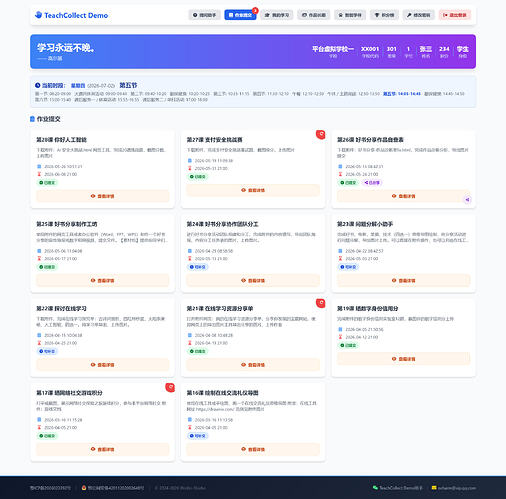Select the highlighted 作业提交 nav tab
The height and width of the screenshot is (499, 506).
[x=240, y=15]
